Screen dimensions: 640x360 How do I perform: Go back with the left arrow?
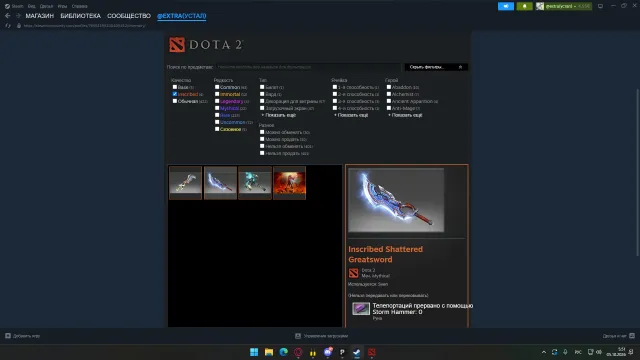[7, 16]
